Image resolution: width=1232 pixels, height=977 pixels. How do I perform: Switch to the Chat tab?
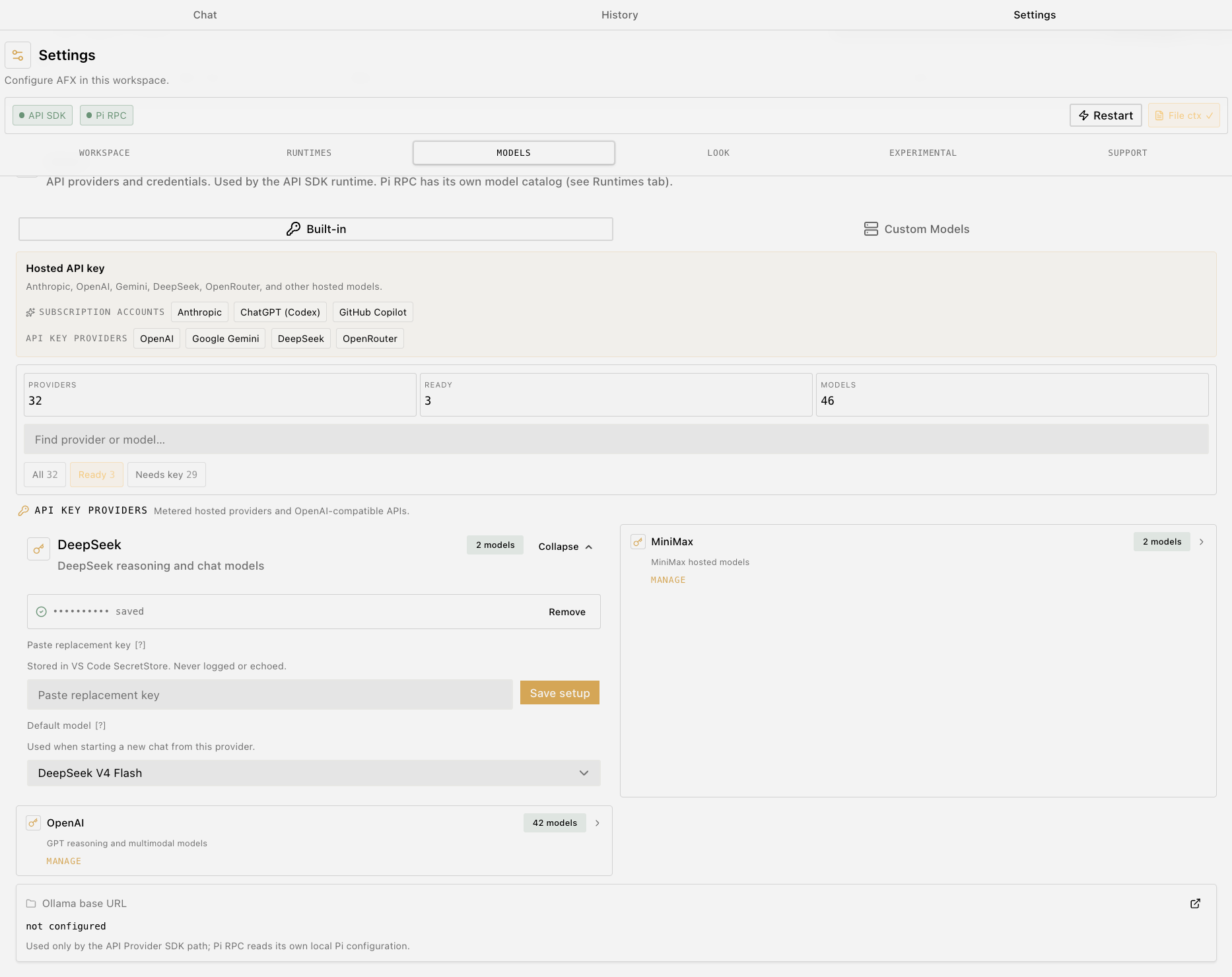(205, 15)
